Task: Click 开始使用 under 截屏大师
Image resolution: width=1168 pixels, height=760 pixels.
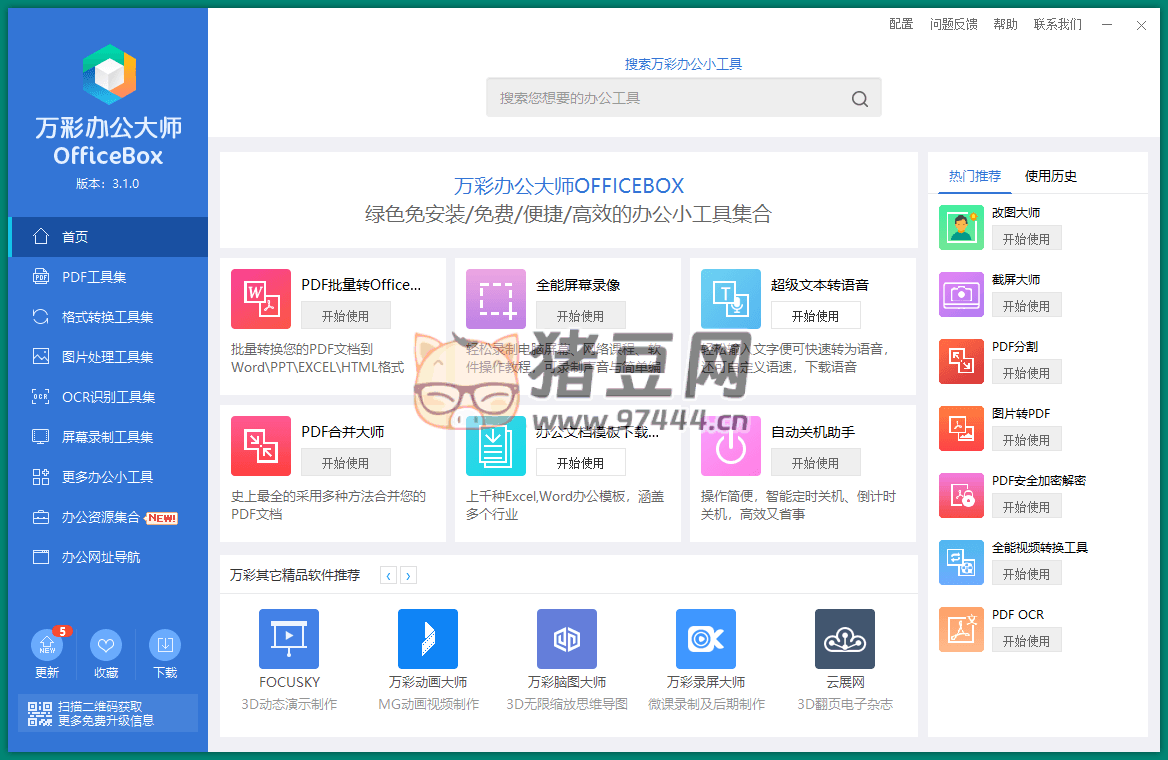Action: [x=1026, y=306]
